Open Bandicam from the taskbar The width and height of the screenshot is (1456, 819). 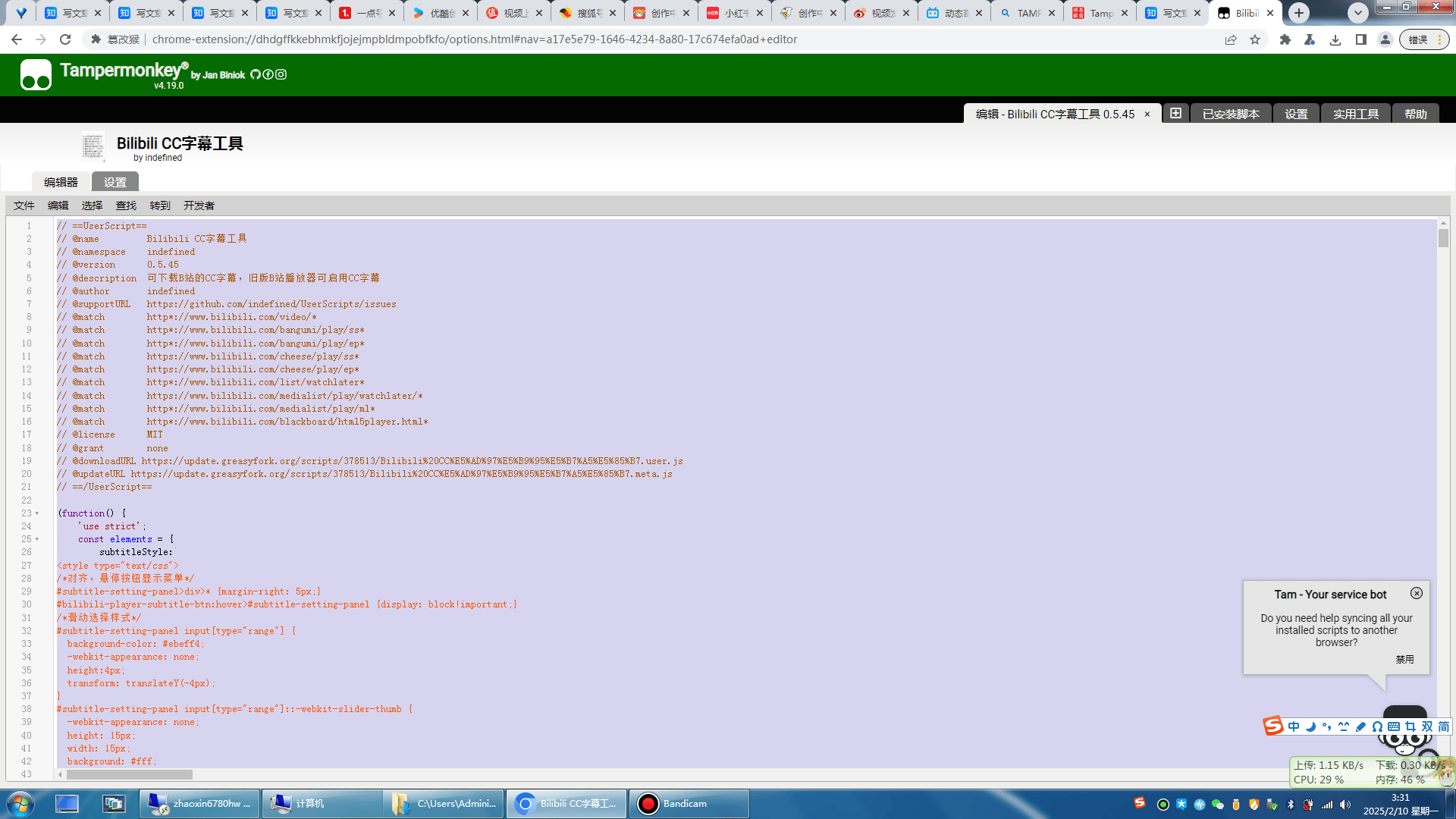(689, 804)
